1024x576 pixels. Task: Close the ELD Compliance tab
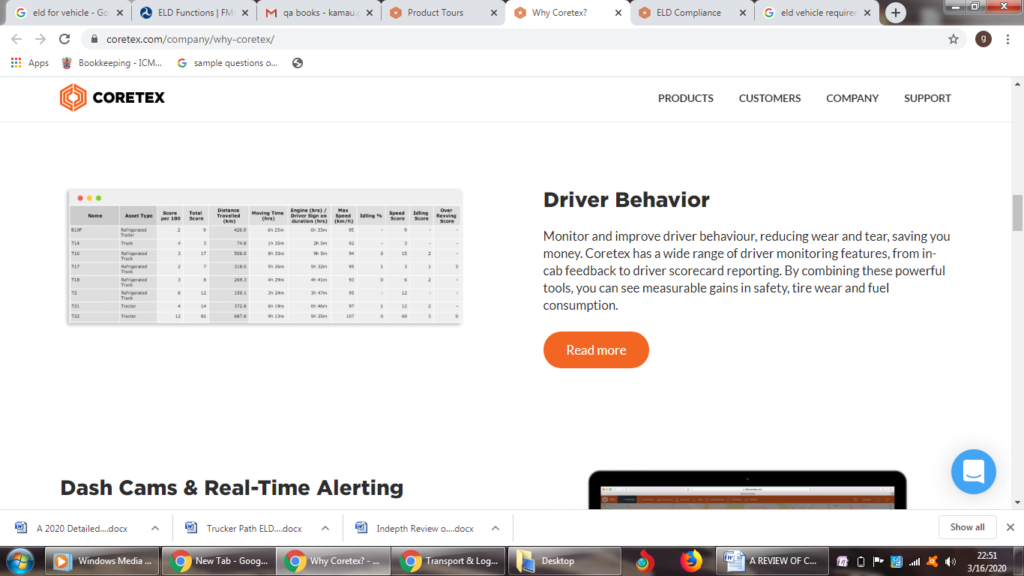[x=743, y=12]
